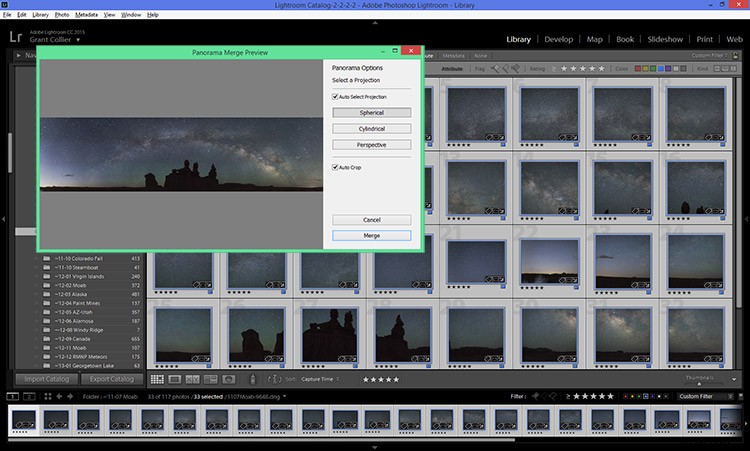Click the flagged filter icon in Attribute bar
The width and height of the screenshot is (750, 451).
click(x=494, y=68)
